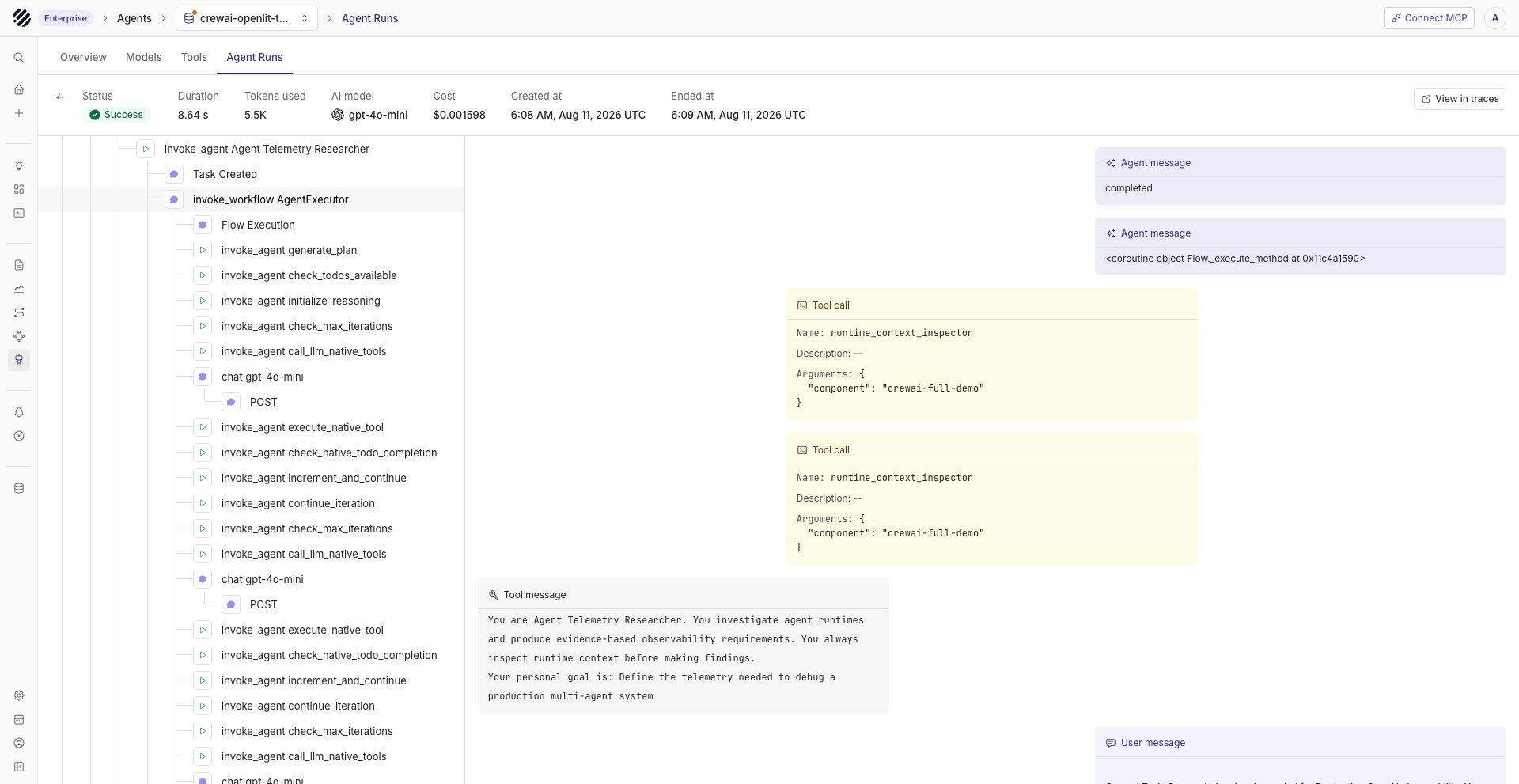
Task: Open the terminal console icon in sidebar
Action: (x=19, y=213)
